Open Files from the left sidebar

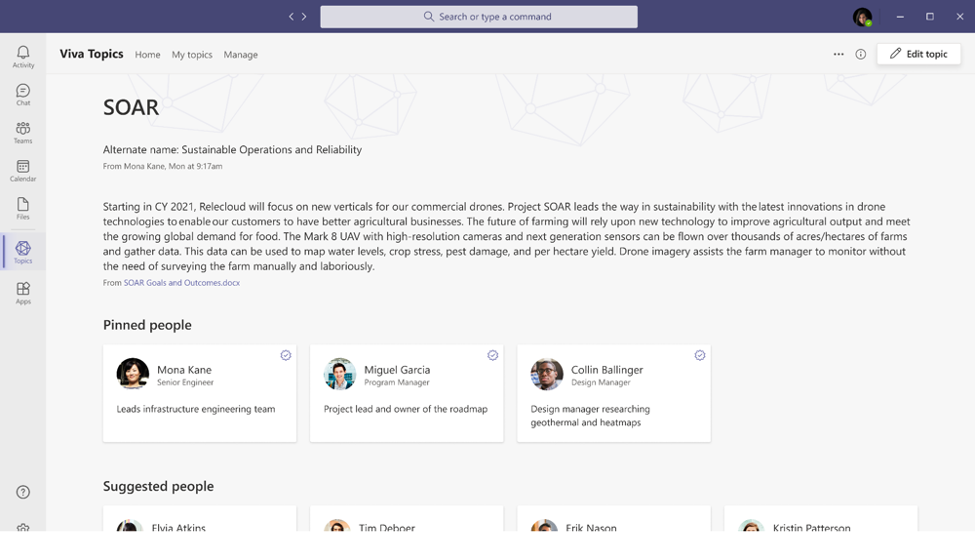point(23,208)
